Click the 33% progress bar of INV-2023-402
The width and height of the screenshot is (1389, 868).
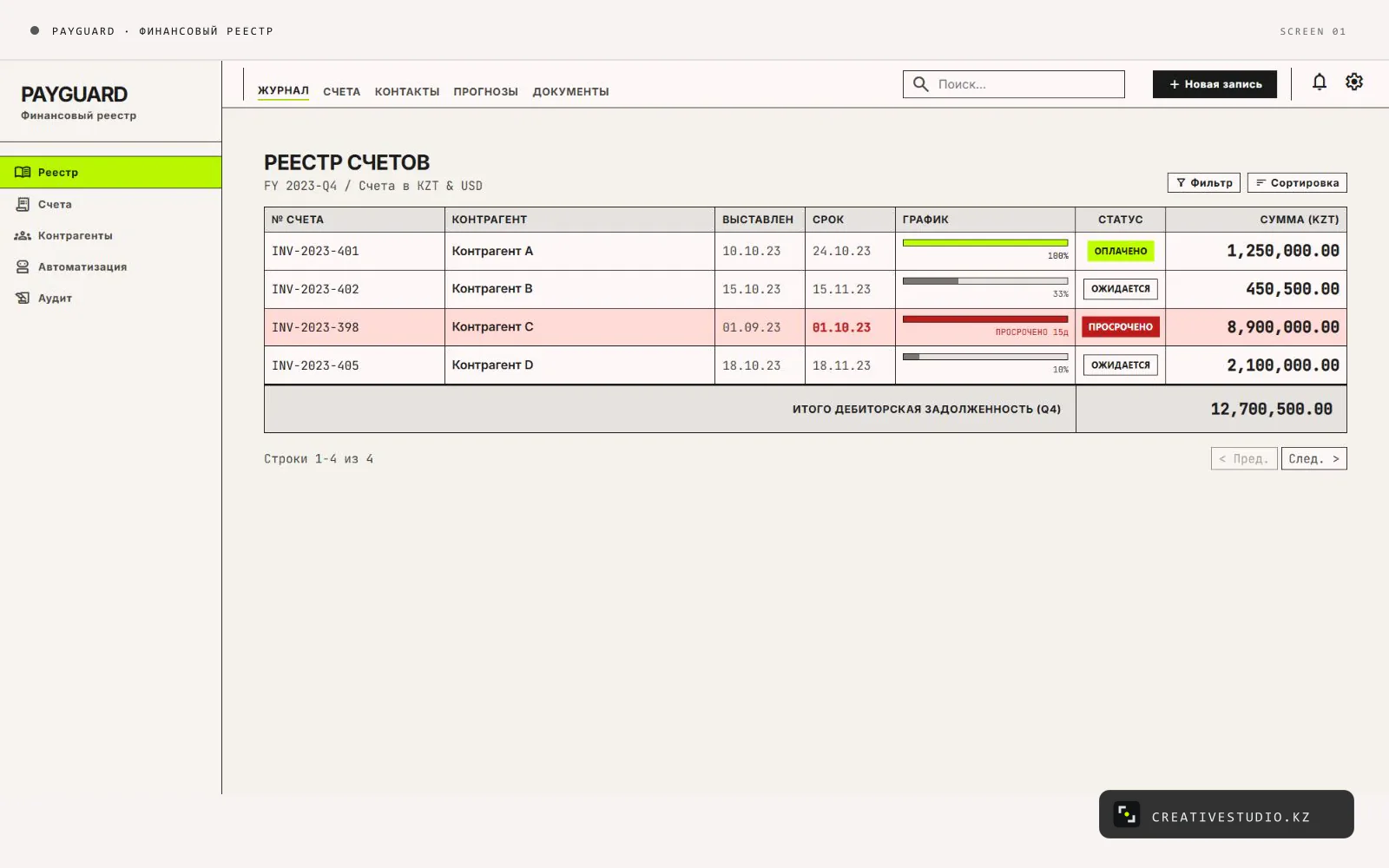[x=985, y=281]
